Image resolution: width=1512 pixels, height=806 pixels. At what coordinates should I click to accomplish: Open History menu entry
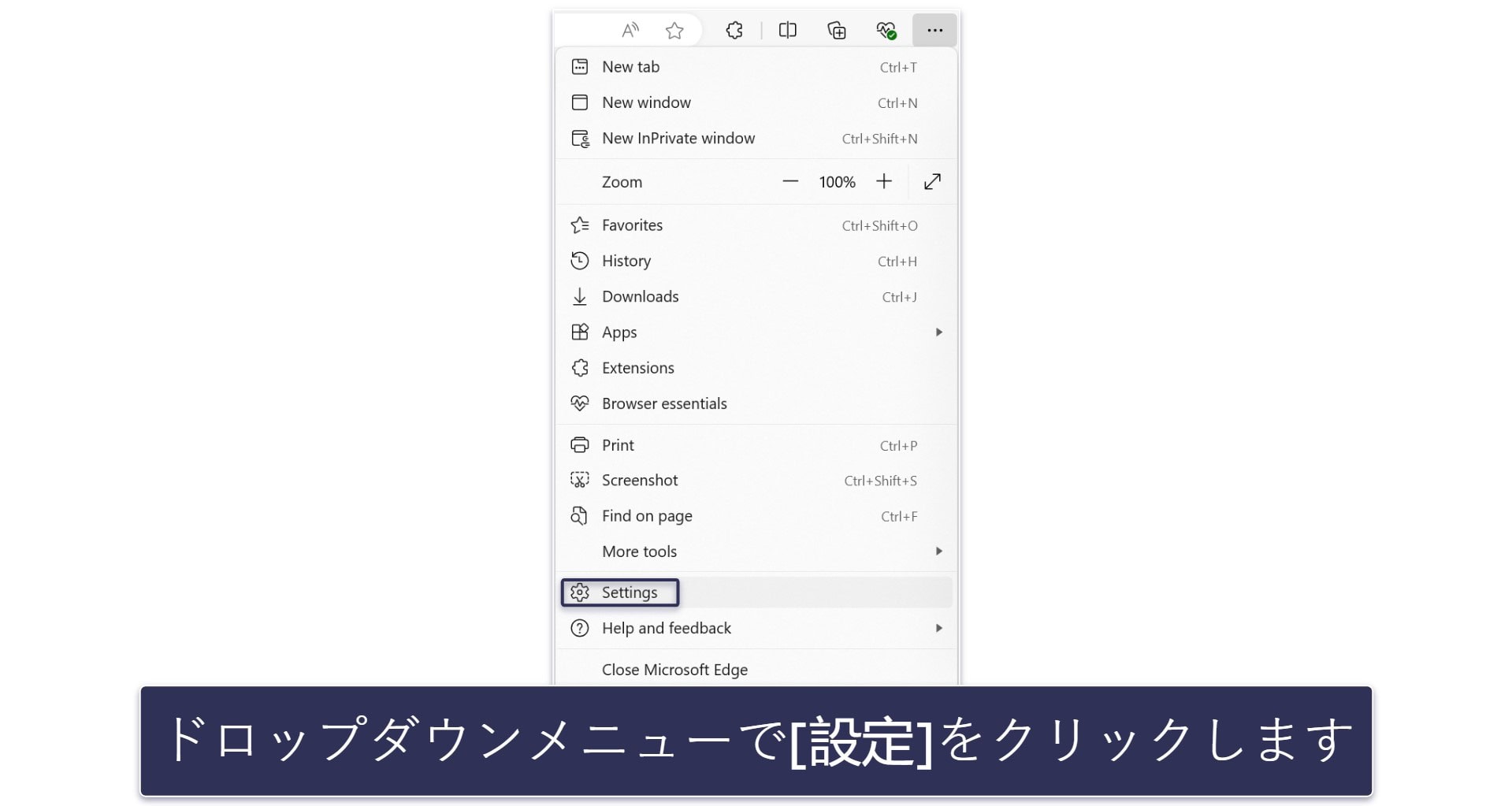click(x=756, y=261)
